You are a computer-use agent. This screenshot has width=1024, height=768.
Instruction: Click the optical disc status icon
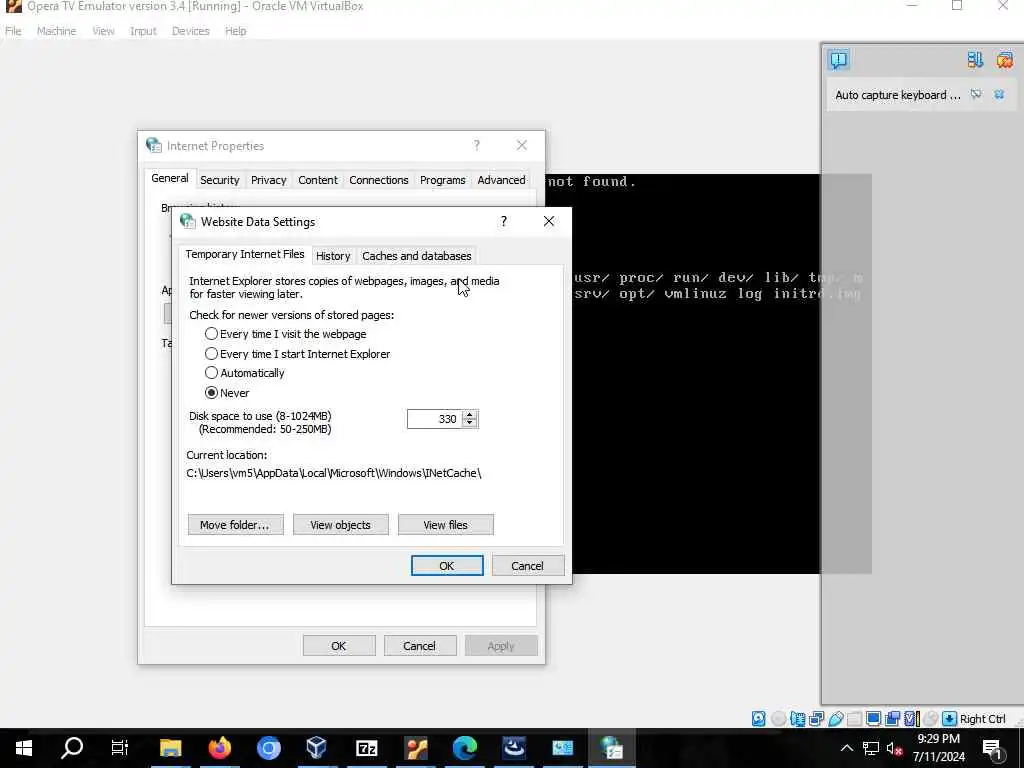point(778,718)
